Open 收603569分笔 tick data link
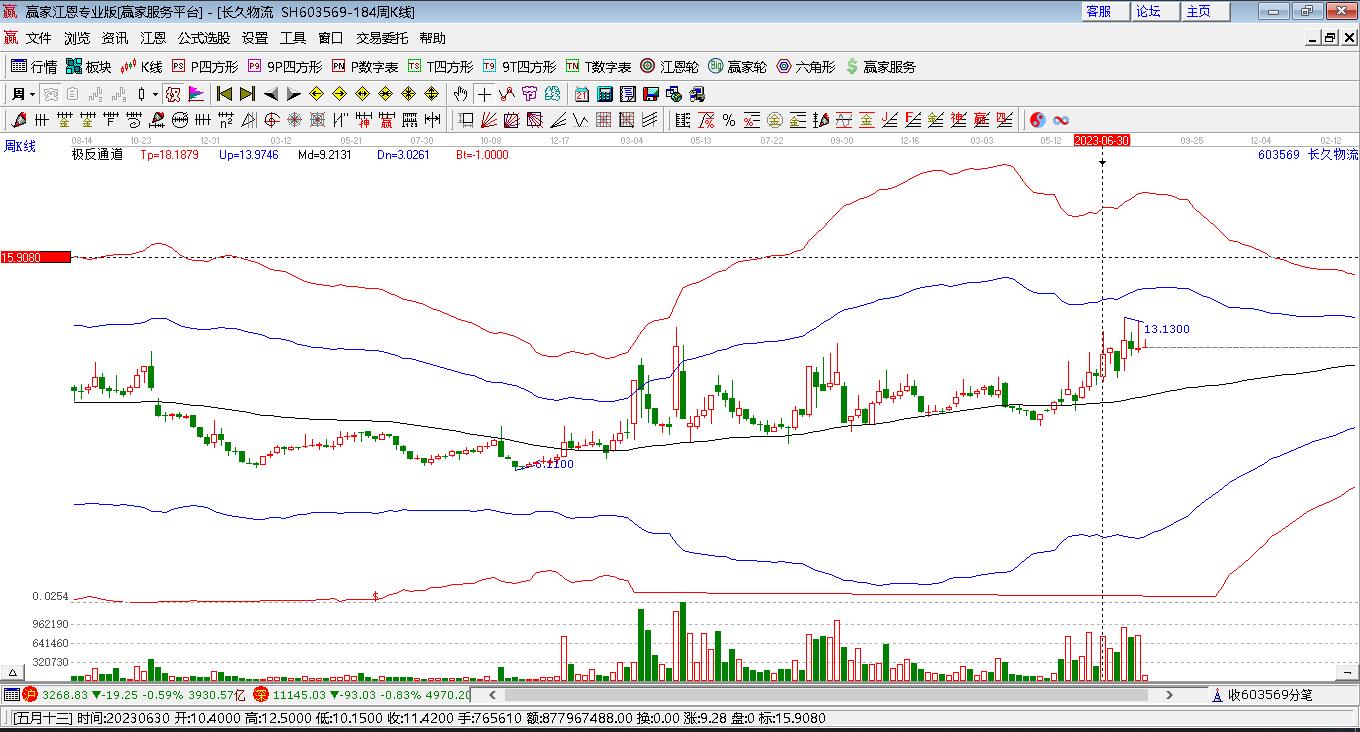Viewport: 1360px width, 732px height. (x=1262, y=694)
